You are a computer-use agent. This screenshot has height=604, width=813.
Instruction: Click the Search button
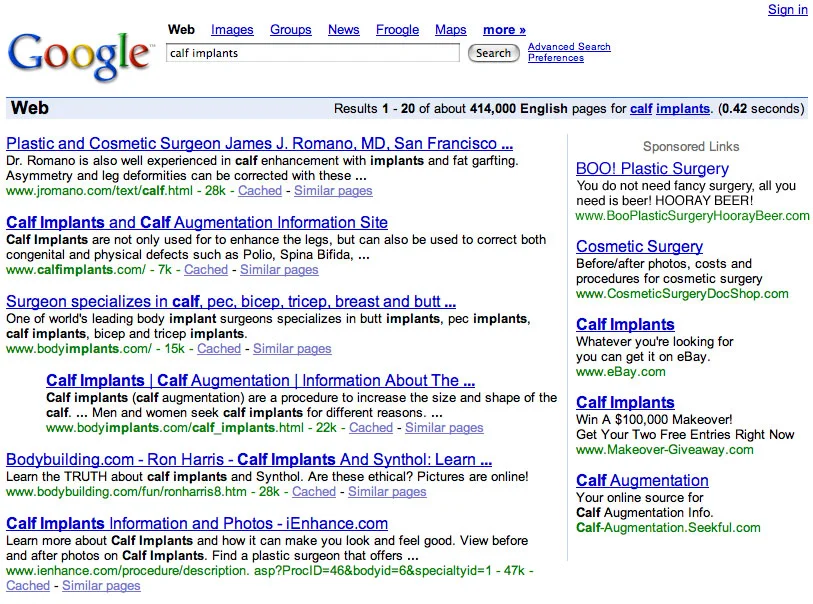click(x=494, y=53)
